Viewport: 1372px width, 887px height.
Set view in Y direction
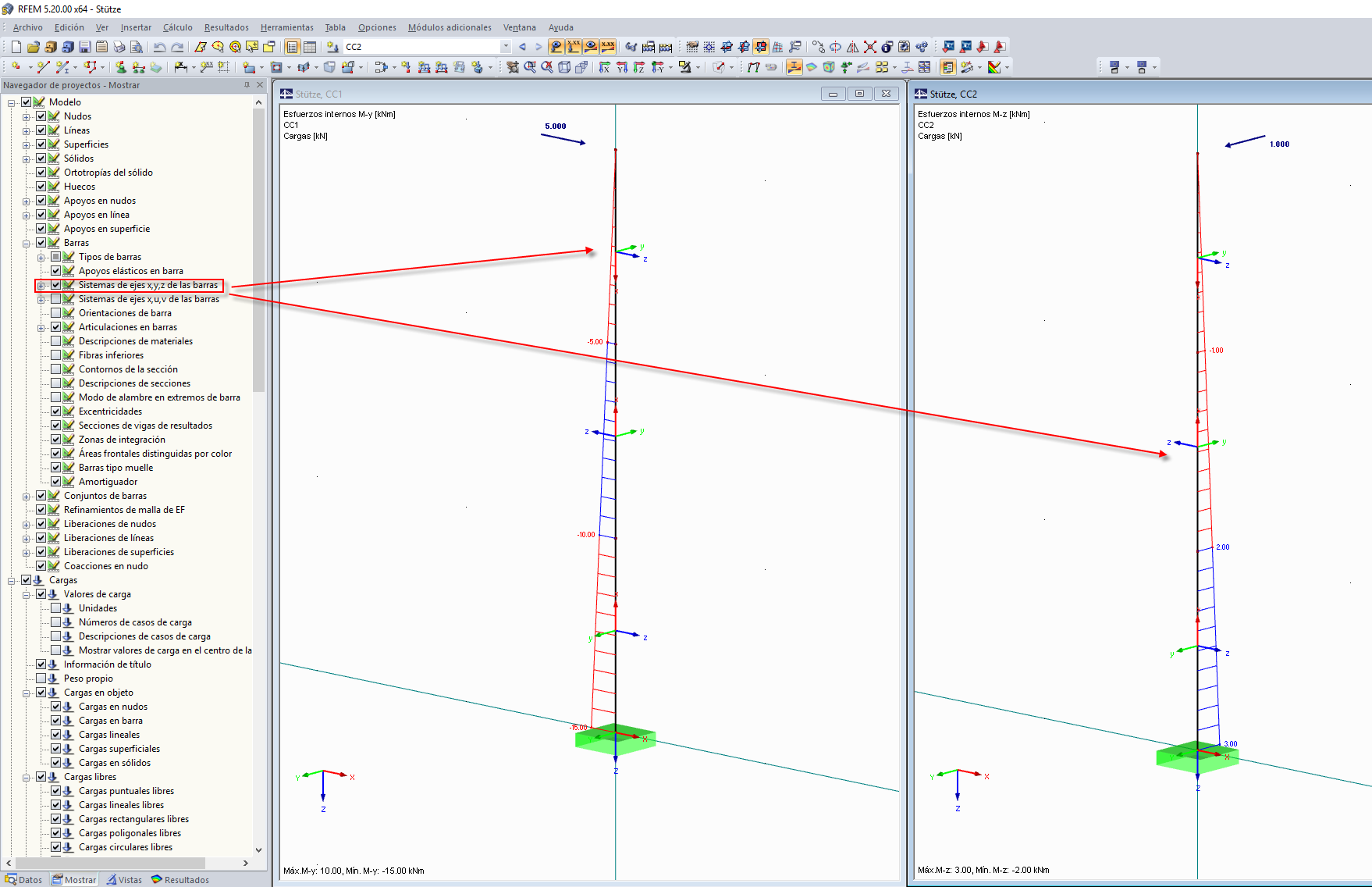(621, 67)
